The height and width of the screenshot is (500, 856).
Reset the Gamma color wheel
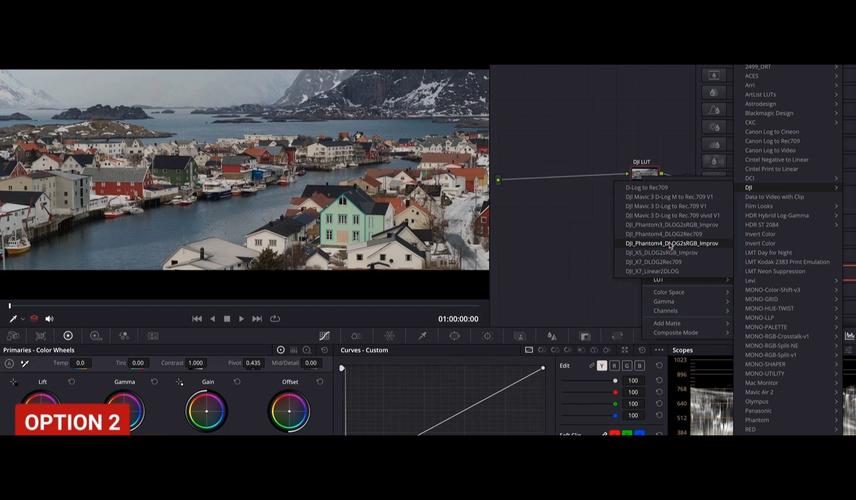click(x=154, y=382)
